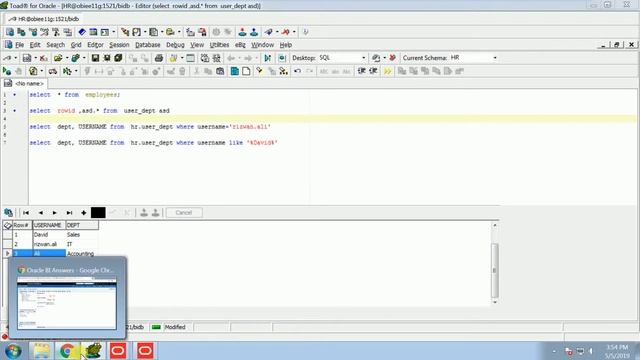
Task: Click the Row # column header
Action: pos(22,225)
